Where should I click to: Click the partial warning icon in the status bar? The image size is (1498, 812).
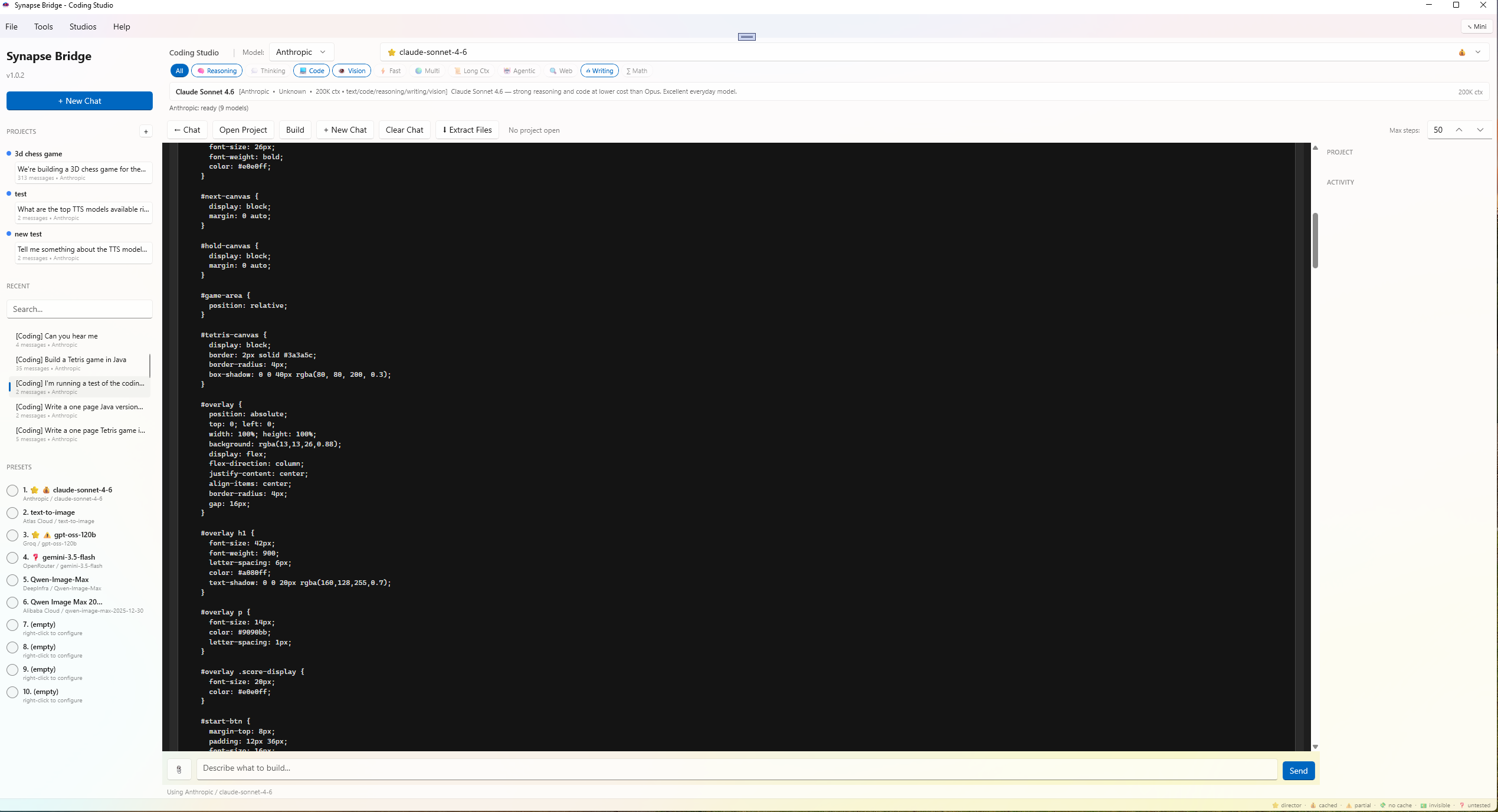point(1349,806)
